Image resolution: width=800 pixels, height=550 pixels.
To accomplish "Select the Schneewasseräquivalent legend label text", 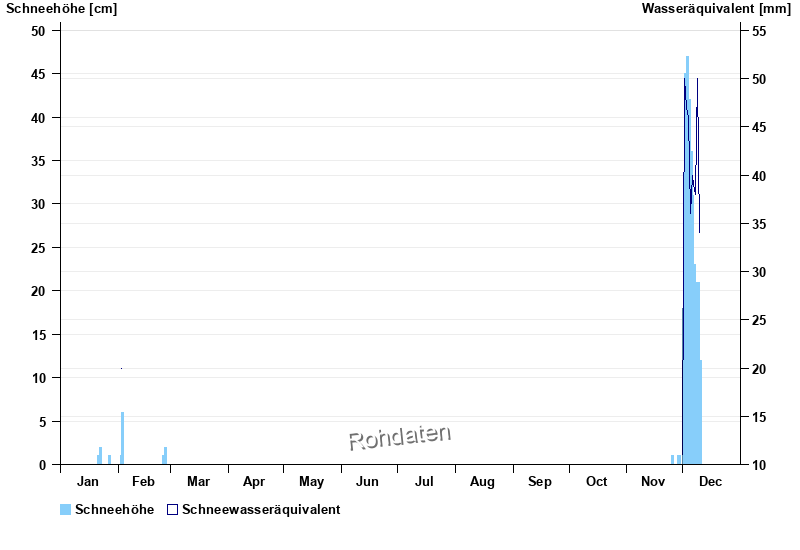I will tap(261, 510).
